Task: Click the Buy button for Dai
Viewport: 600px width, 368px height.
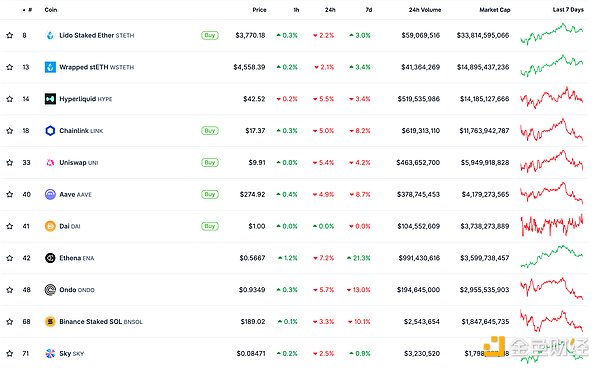Action: coord(210,226)
